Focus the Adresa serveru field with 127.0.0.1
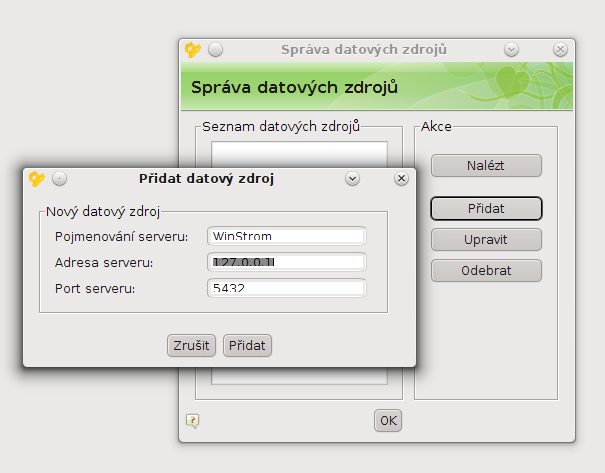Screen dimensions: 605x473 click(287, 262)
